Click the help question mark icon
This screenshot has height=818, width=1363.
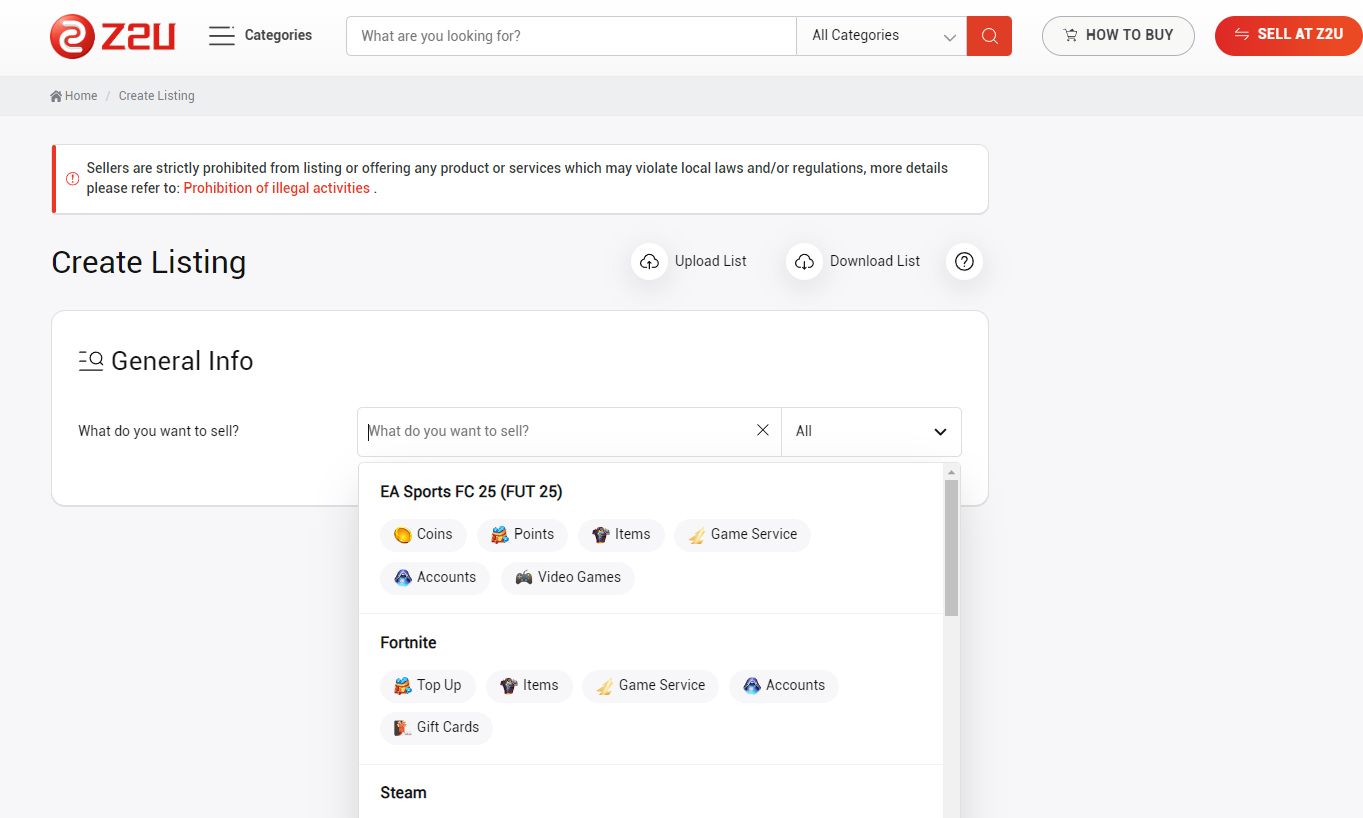(x=964, y=261)
